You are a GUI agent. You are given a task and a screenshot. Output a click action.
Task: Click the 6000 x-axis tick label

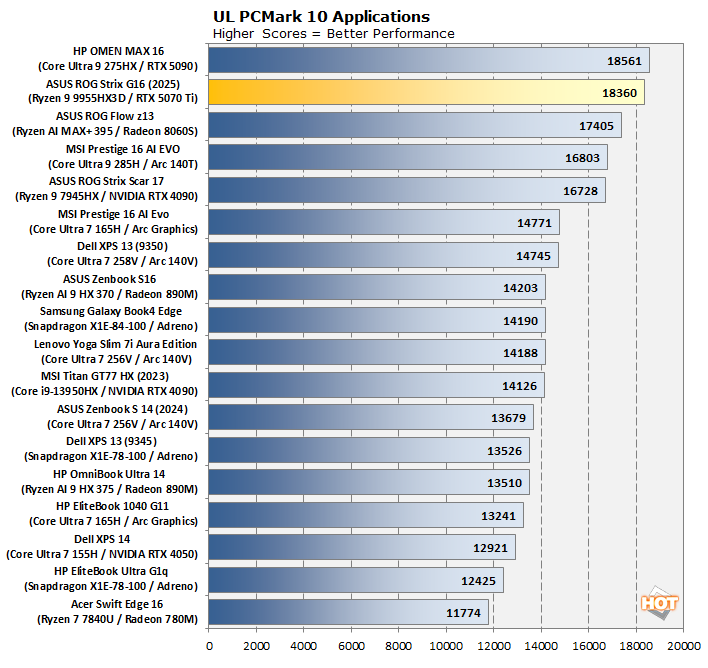point(351,646)
